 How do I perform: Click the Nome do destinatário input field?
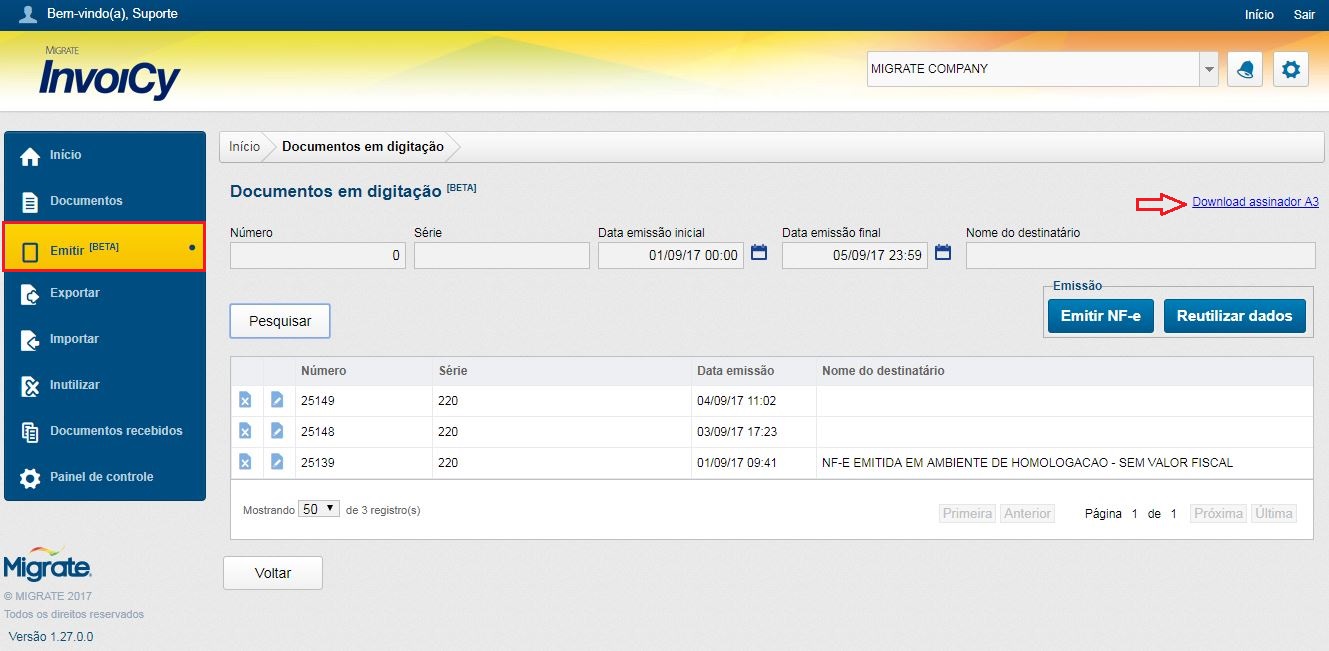1140,255
